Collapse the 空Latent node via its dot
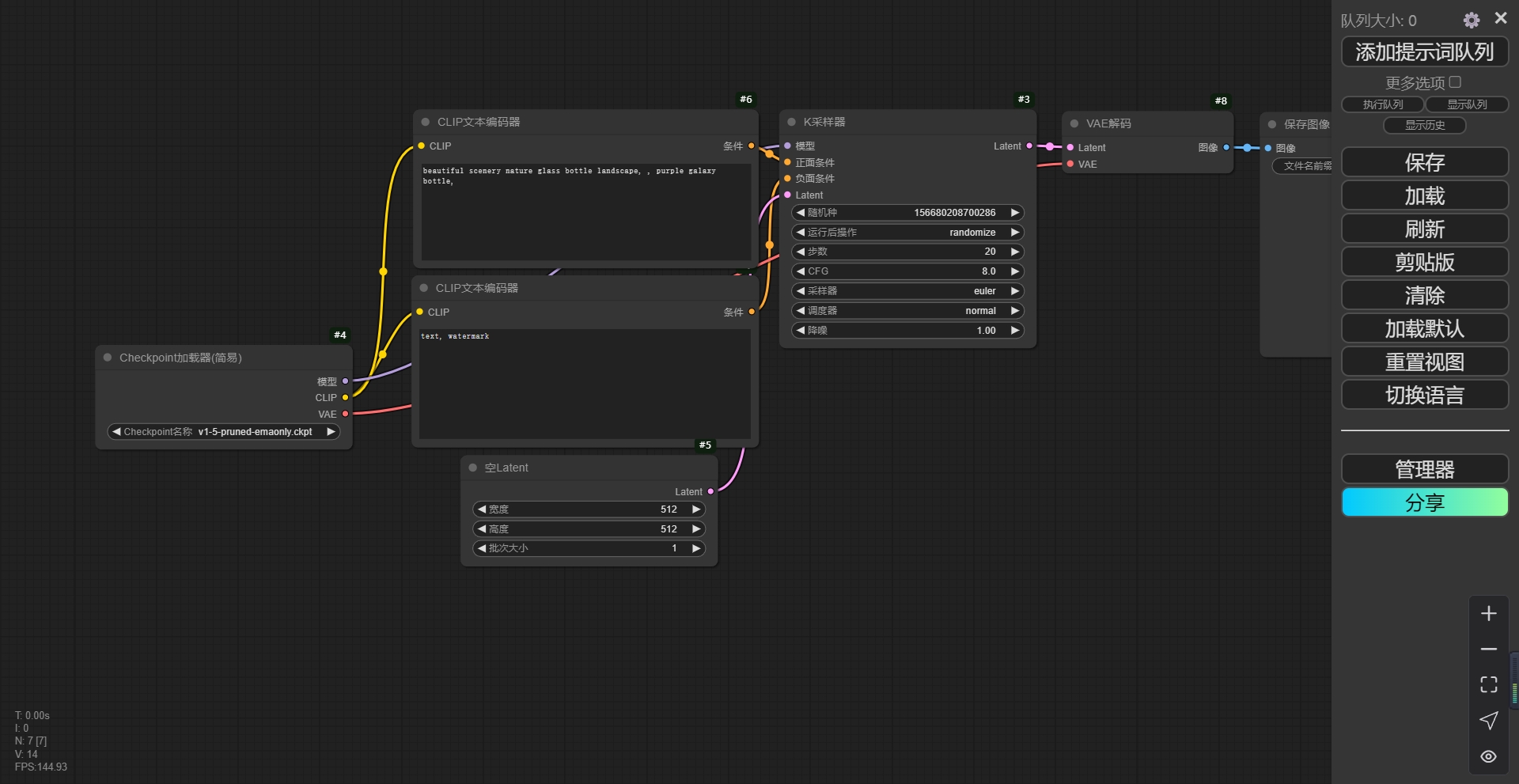 (473, 468)
